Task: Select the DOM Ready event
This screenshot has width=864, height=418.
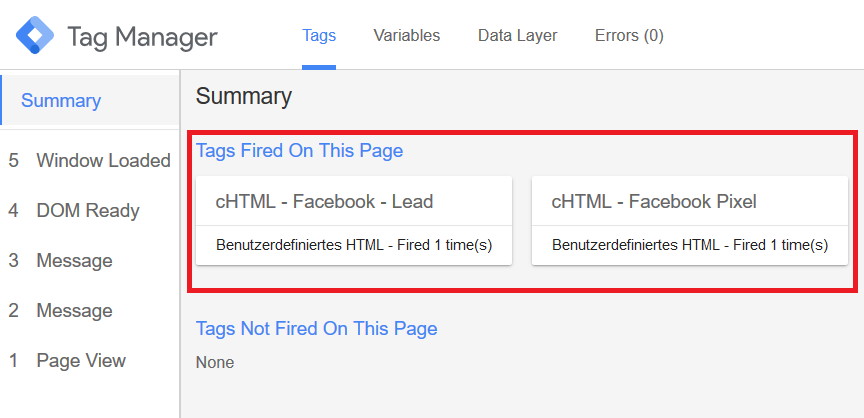Action: 90,210
